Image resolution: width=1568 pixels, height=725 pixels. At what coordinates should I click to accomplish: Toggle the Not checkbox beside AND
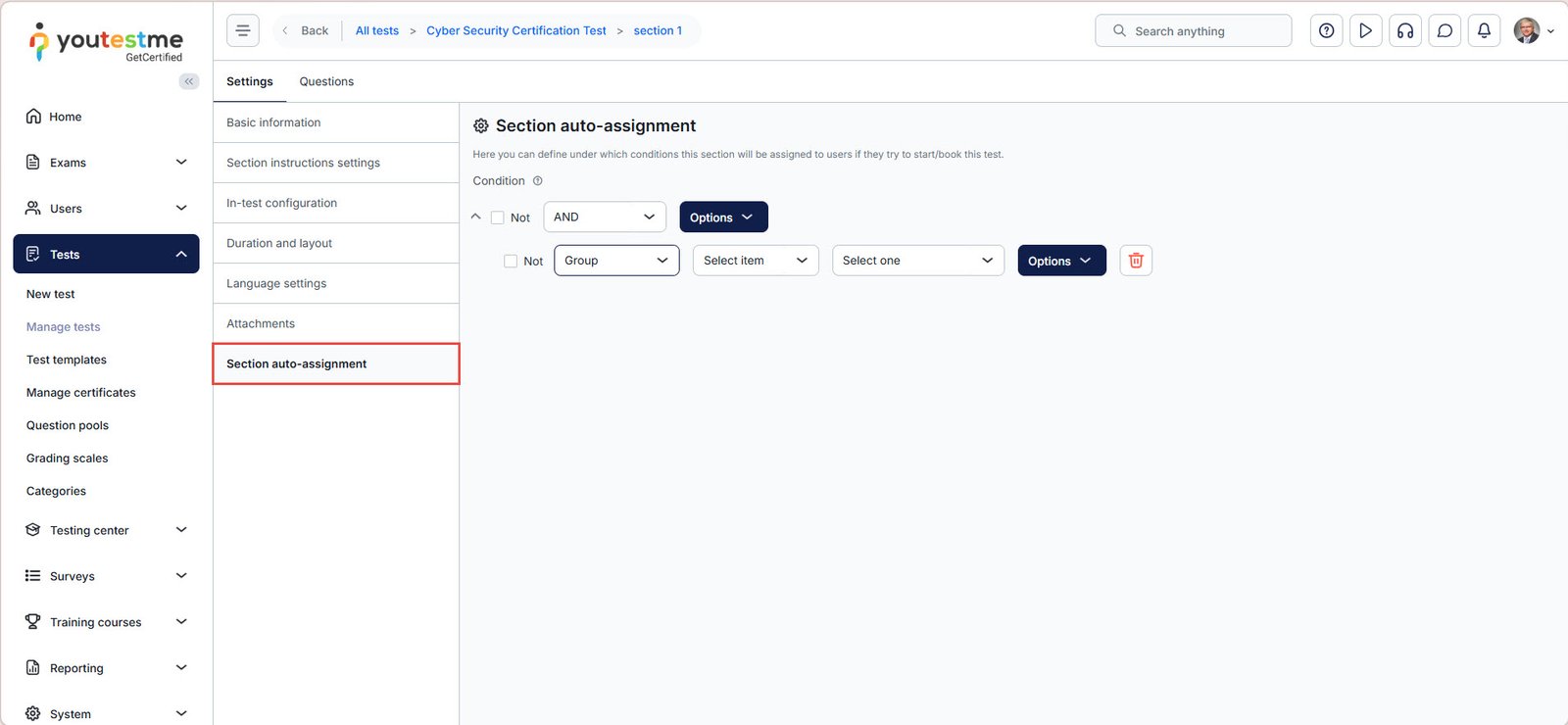[x=498, y=217]
